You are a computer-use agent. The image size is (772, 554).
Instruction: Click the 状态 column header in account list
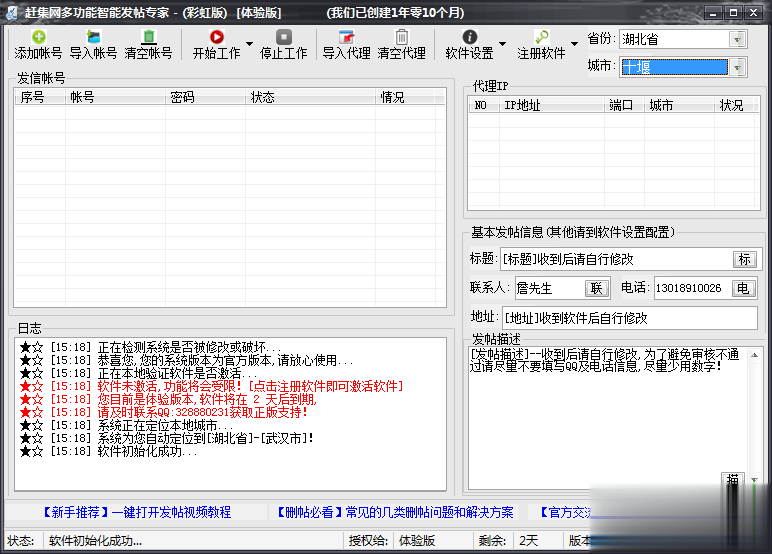(263, 97)
